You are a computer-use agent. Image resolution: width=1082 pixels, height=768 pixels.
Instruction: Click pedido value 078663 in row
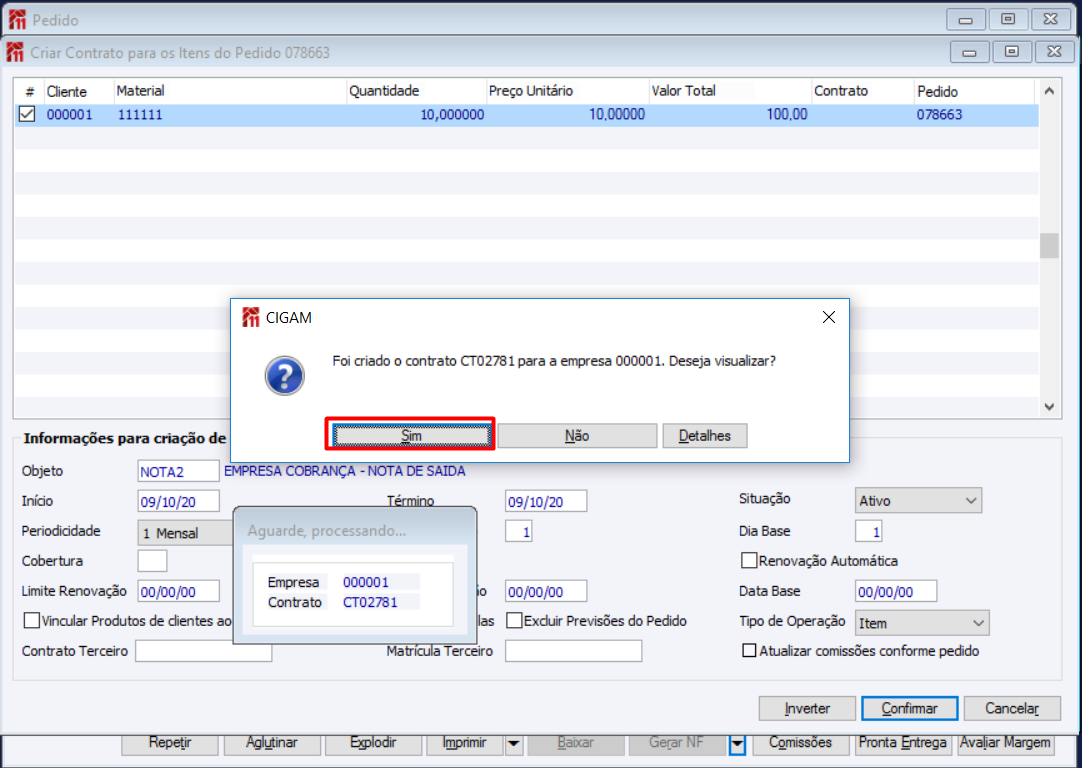click(x=939, y=115)
